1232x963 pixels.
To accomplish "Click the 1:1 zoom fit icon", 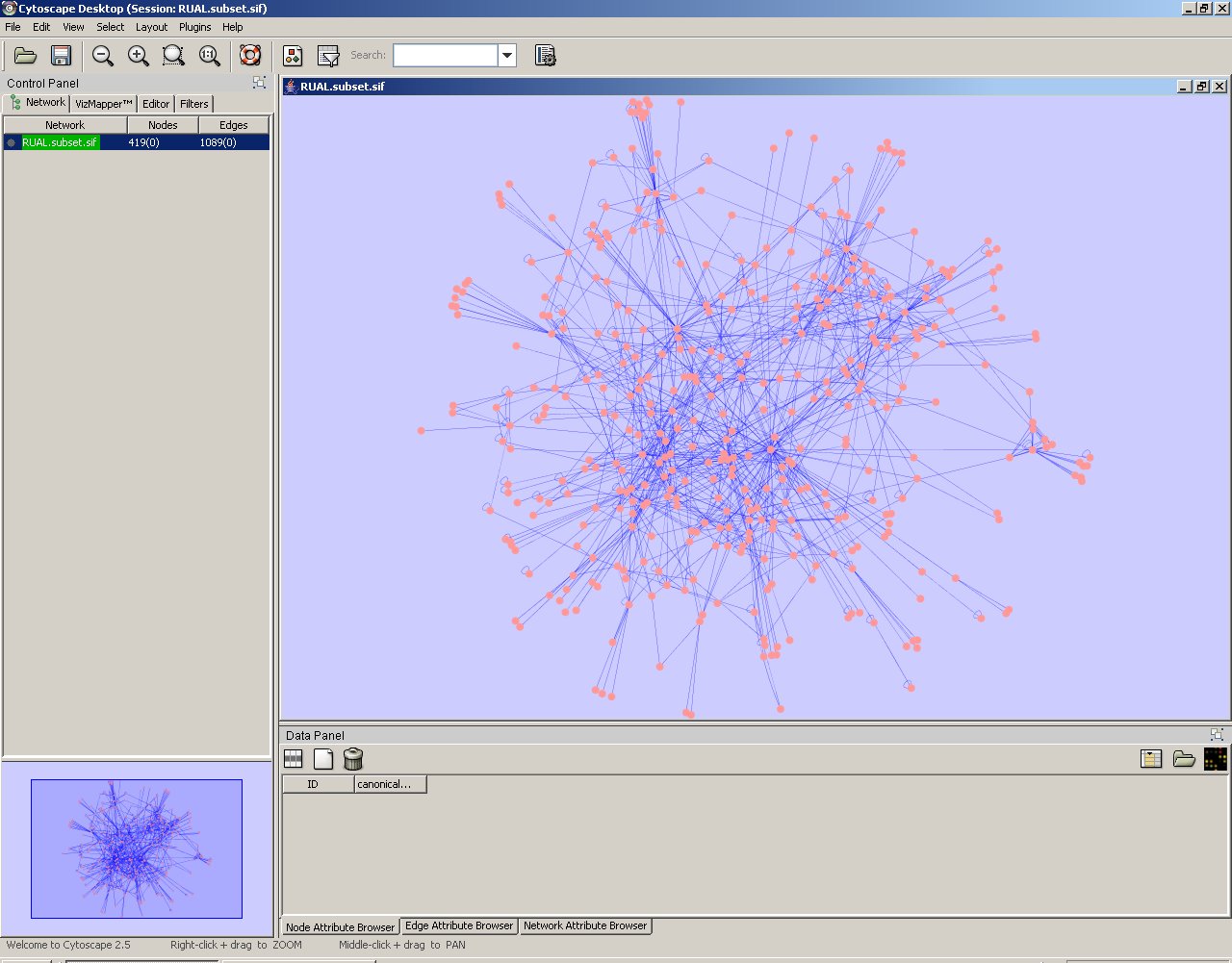I will pyautogui.click(x=209, y=56).
